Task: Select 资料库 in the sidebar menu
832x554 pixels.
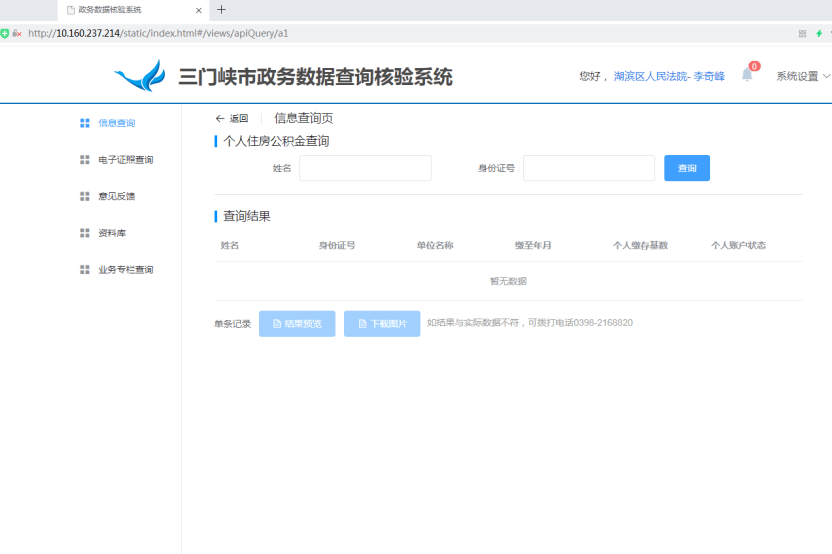Action: 112,233
